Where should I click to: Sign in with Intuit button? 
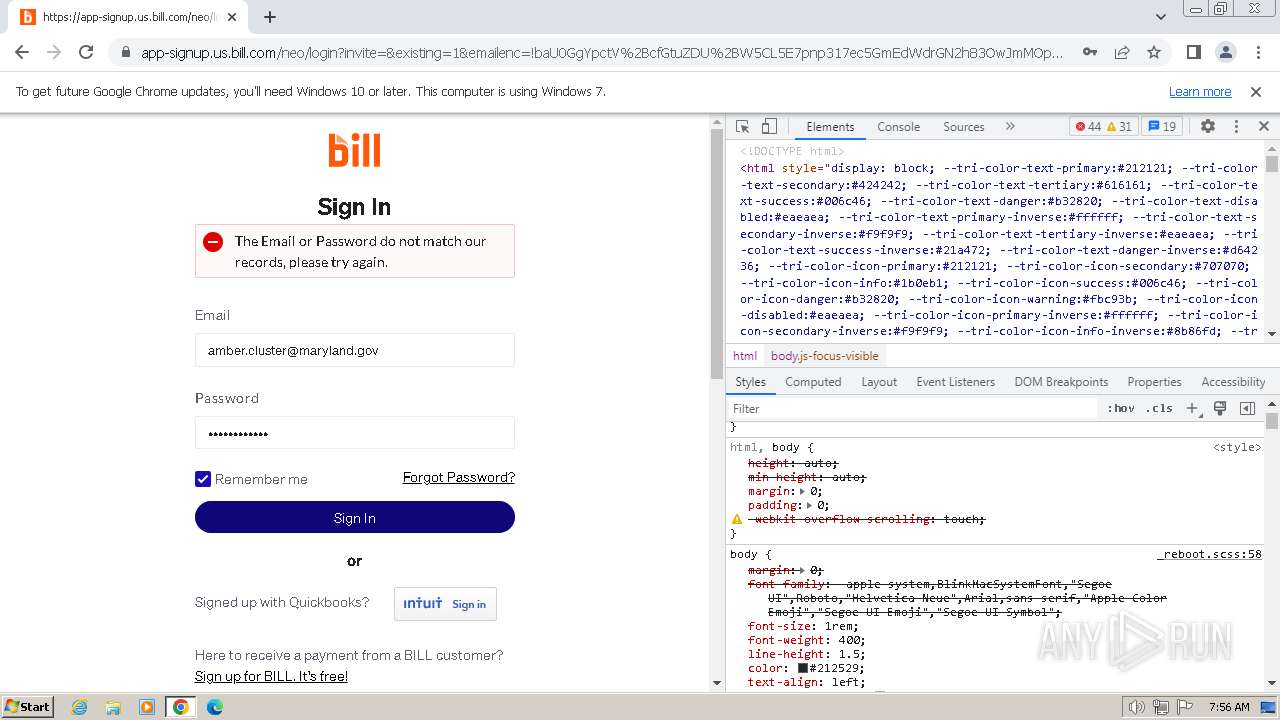(445, 604)
